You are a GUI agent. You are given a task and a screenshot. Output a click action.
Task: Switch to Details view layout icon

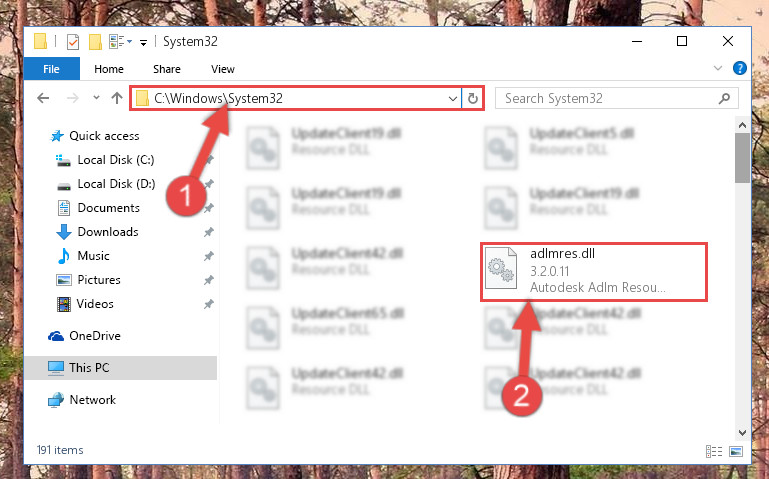(714, 451)
